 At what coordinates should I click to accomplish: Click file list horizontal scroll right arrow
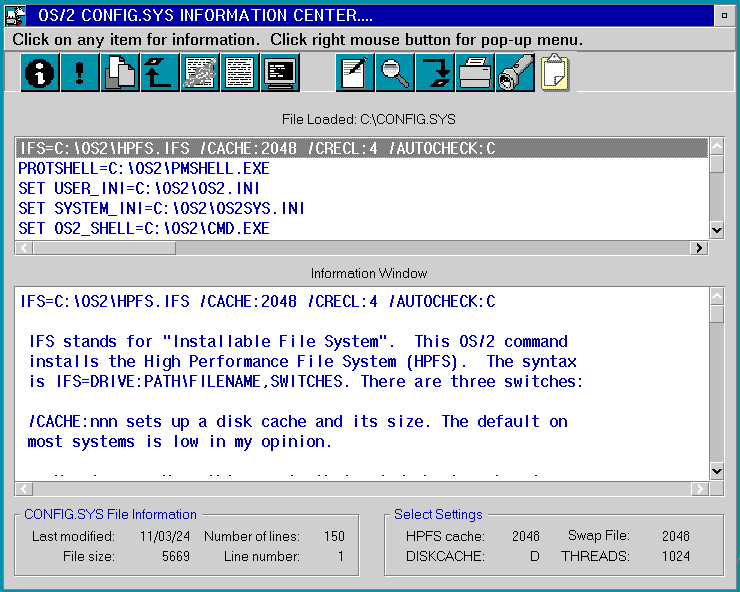point(699,248)
